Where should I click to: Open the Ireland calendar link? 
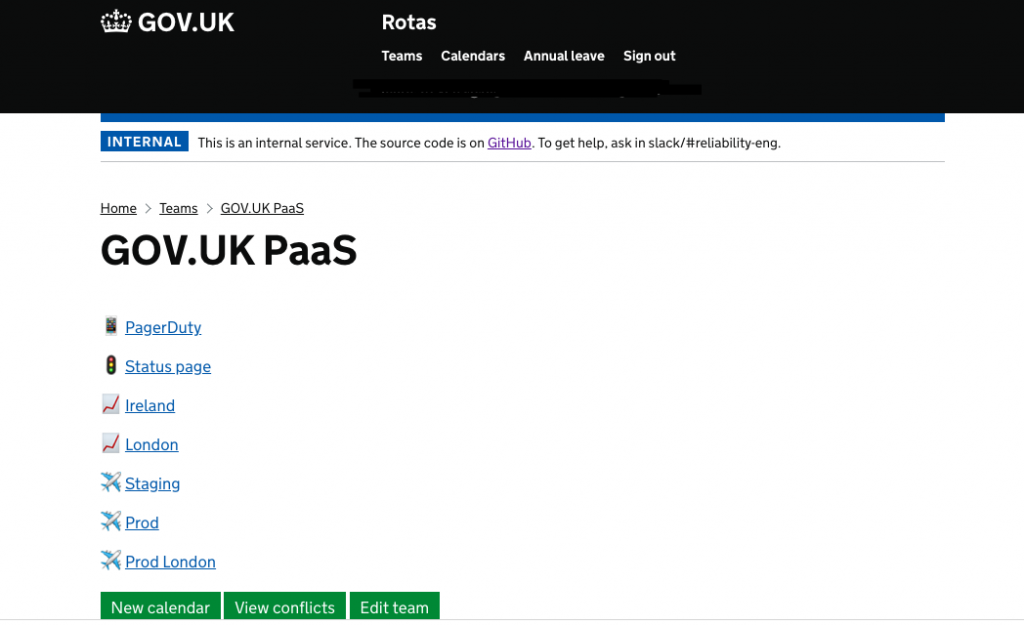(150, 405)
